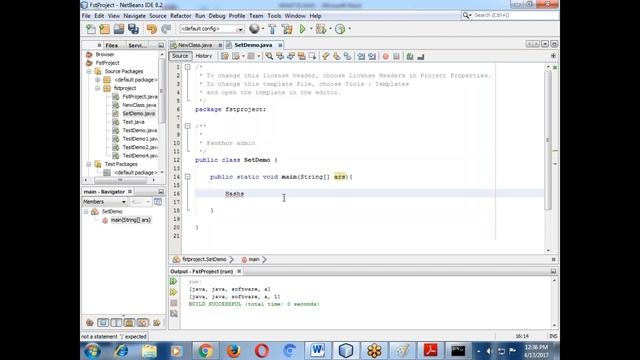Toggle Rectangular Selection in editor toolbar
This screenshot has height=360, width=640.
click(312, 56)
